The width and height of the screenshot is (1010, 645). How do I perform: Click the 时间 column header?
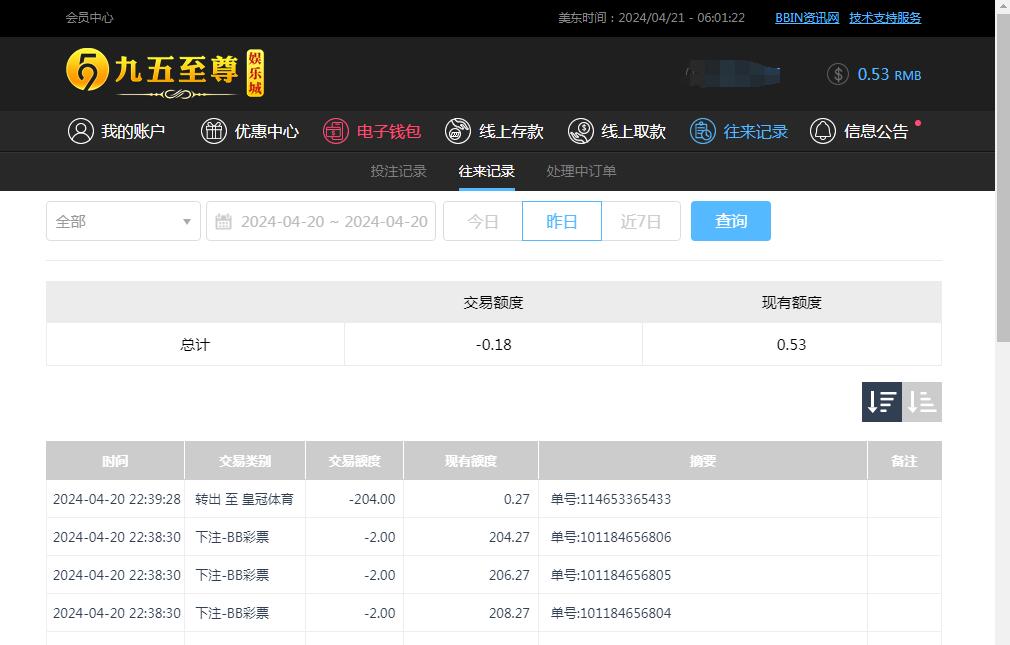115,461
